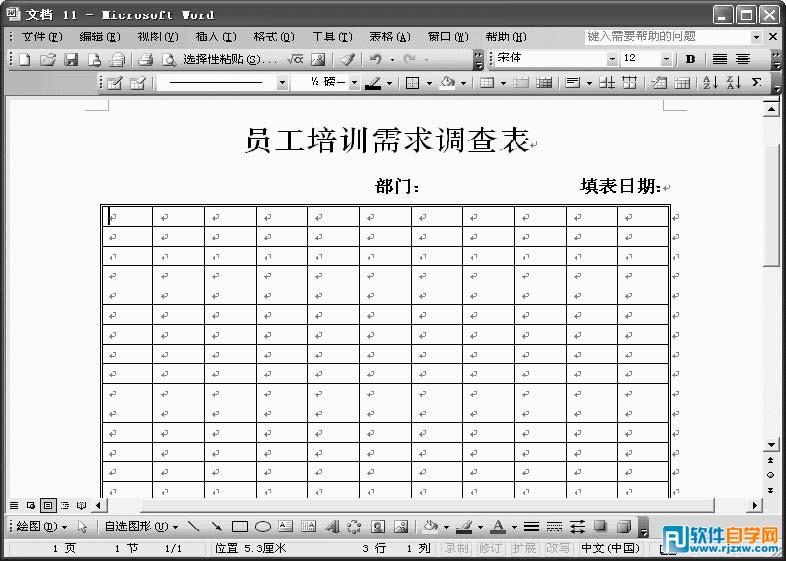This screenshot has height=561, width=786.
Task: Click the equation editor square-root icon
Action: (x=295, y=60)
